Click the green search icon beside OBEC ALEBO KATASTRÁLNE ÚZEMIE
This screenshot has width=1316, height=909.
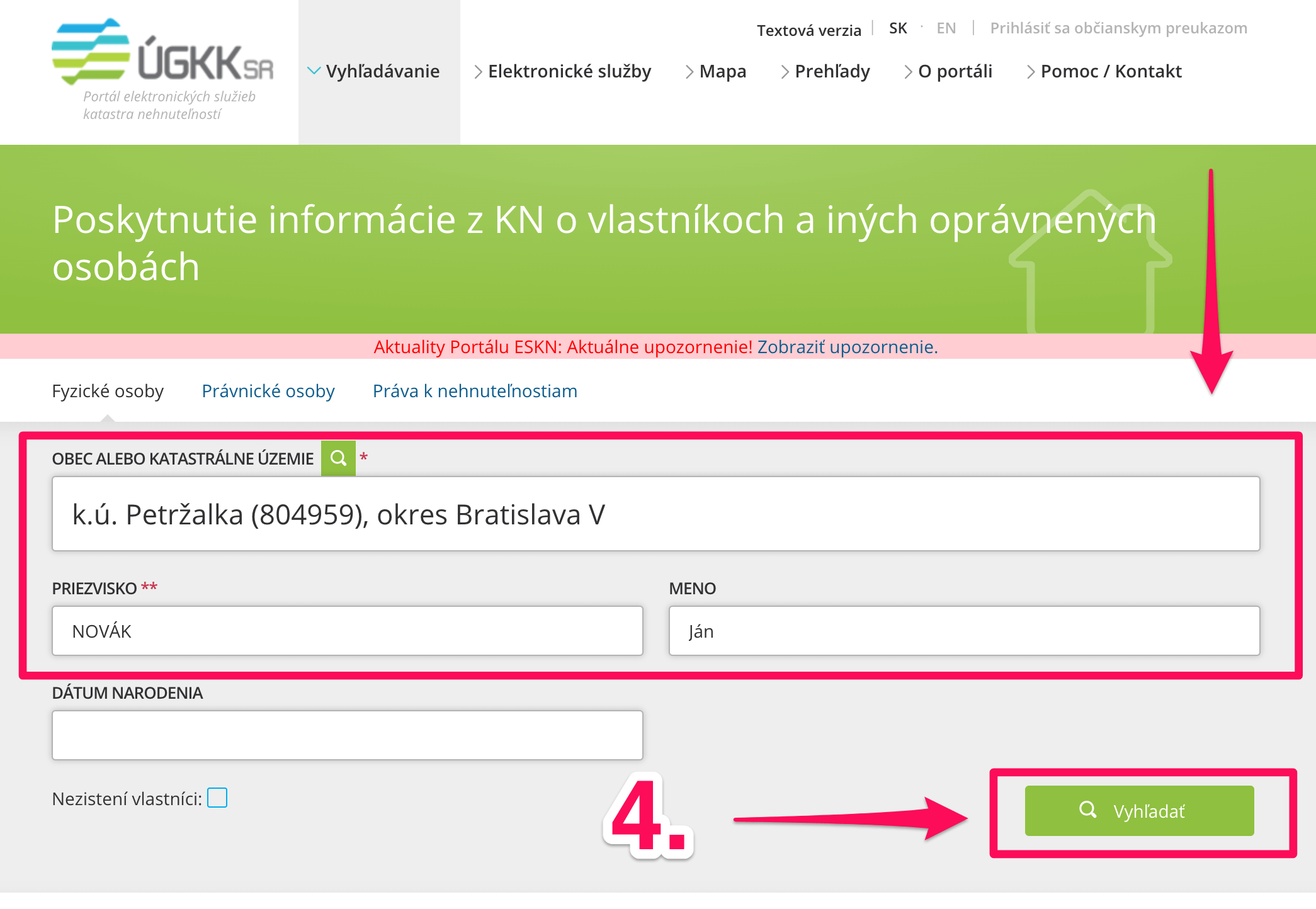338,458
